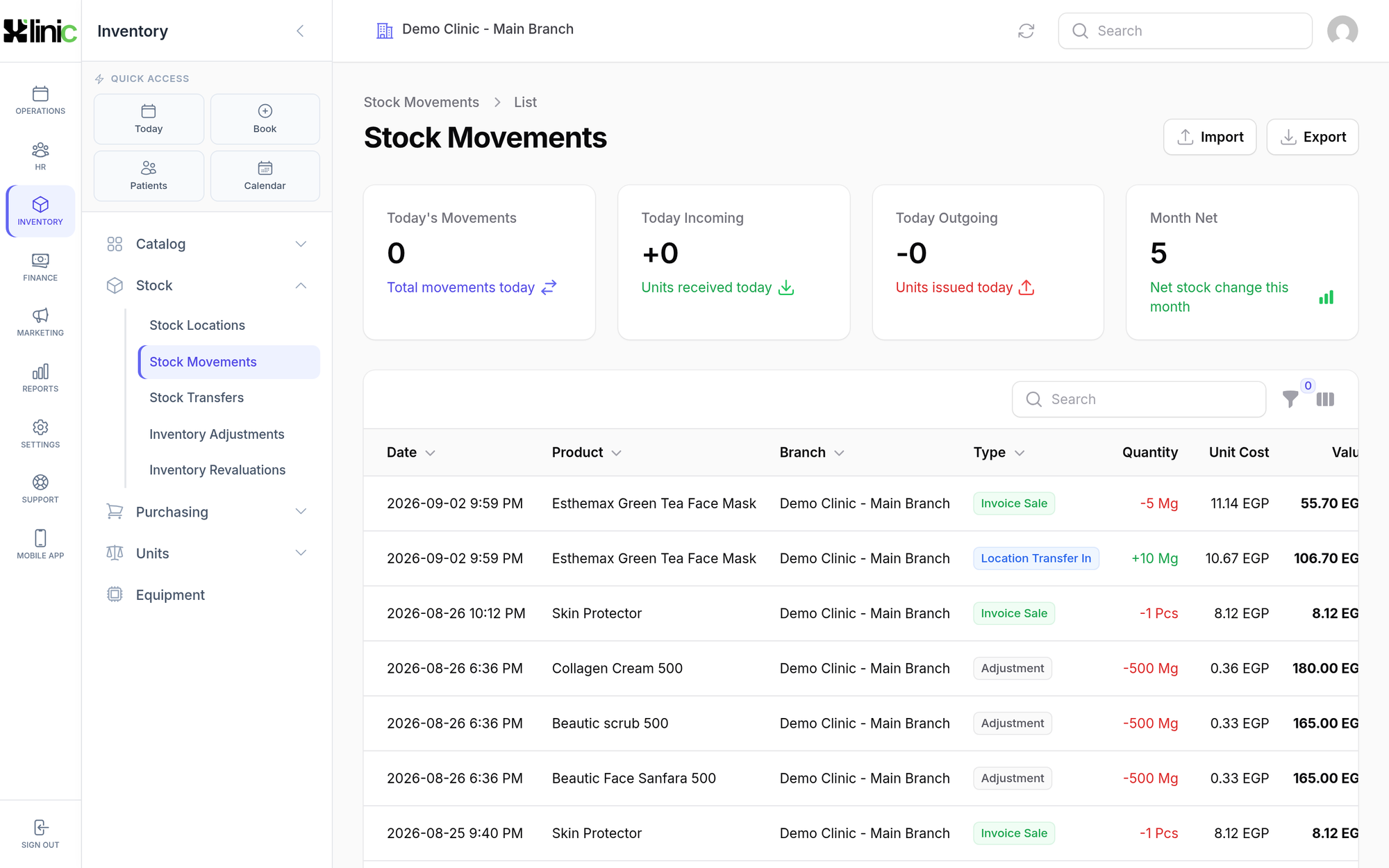Expand the Purchasing menu section

tap(207, 512)
